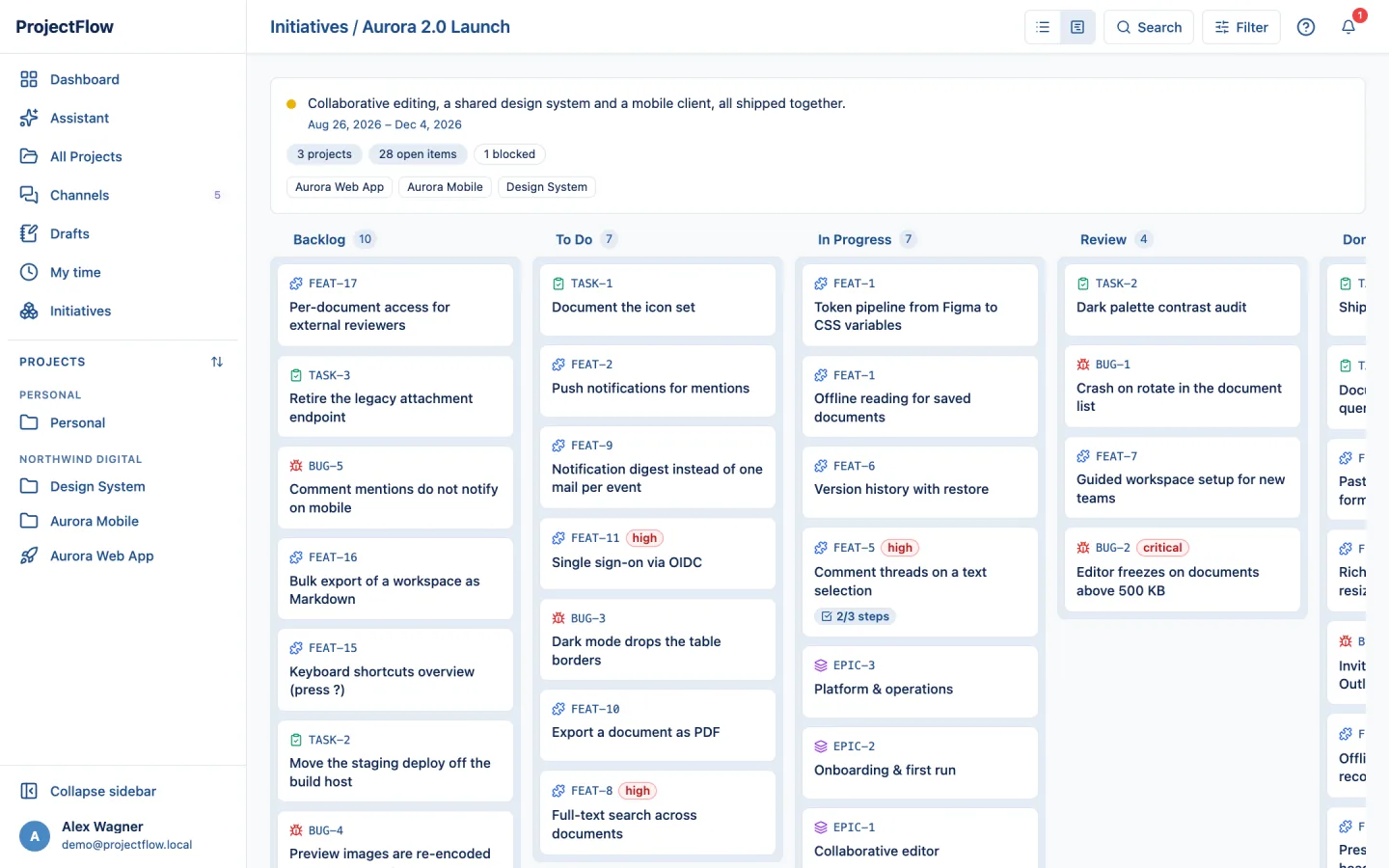Click the Initiatives icon in the sidebar

pyautogui.click(x=29, y=311)
